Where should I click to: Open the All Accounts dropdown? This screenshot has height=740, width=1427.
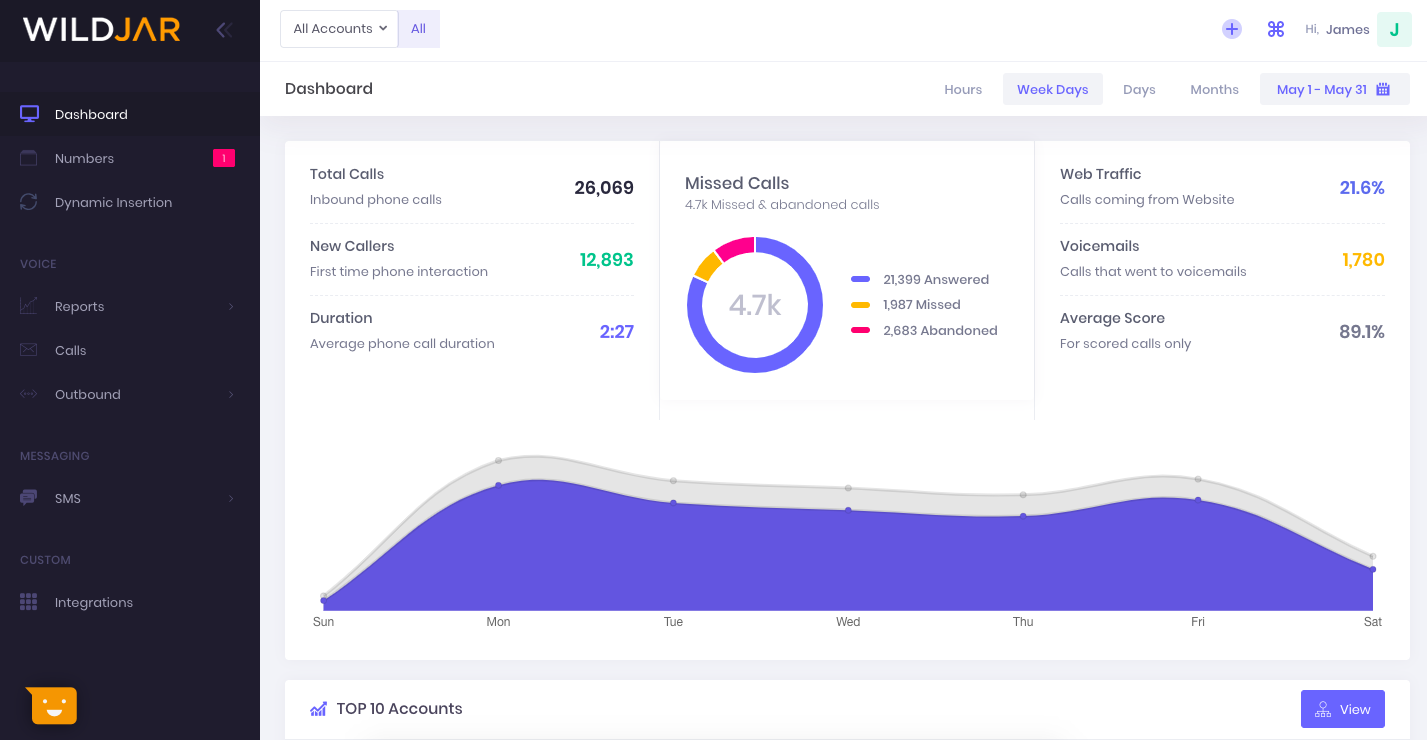[339, 29]
